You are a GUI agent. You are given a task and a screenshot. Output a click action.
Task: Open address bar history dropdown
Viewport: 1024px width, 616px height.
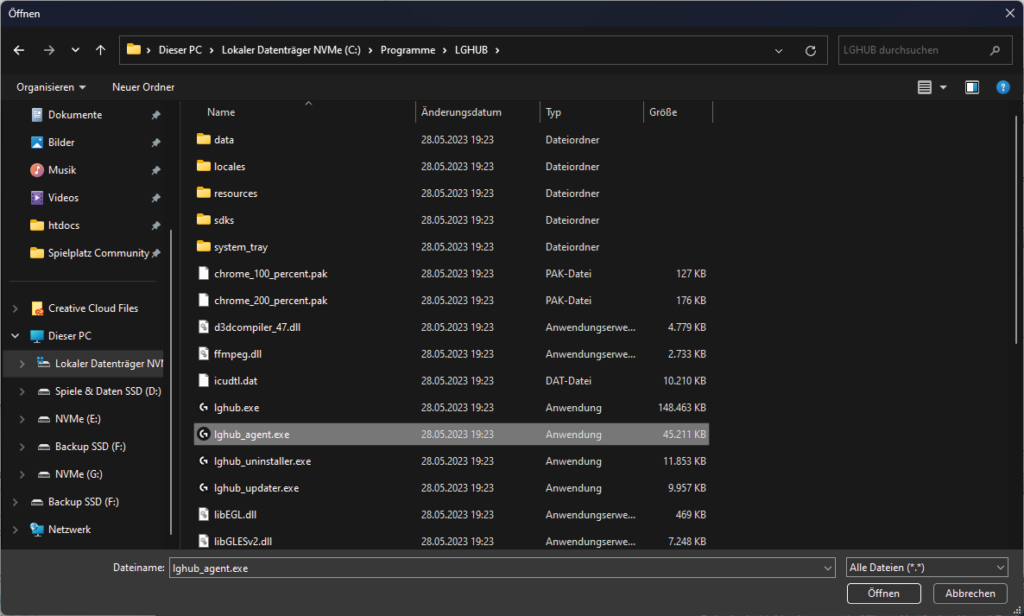[x=778, y=50]
